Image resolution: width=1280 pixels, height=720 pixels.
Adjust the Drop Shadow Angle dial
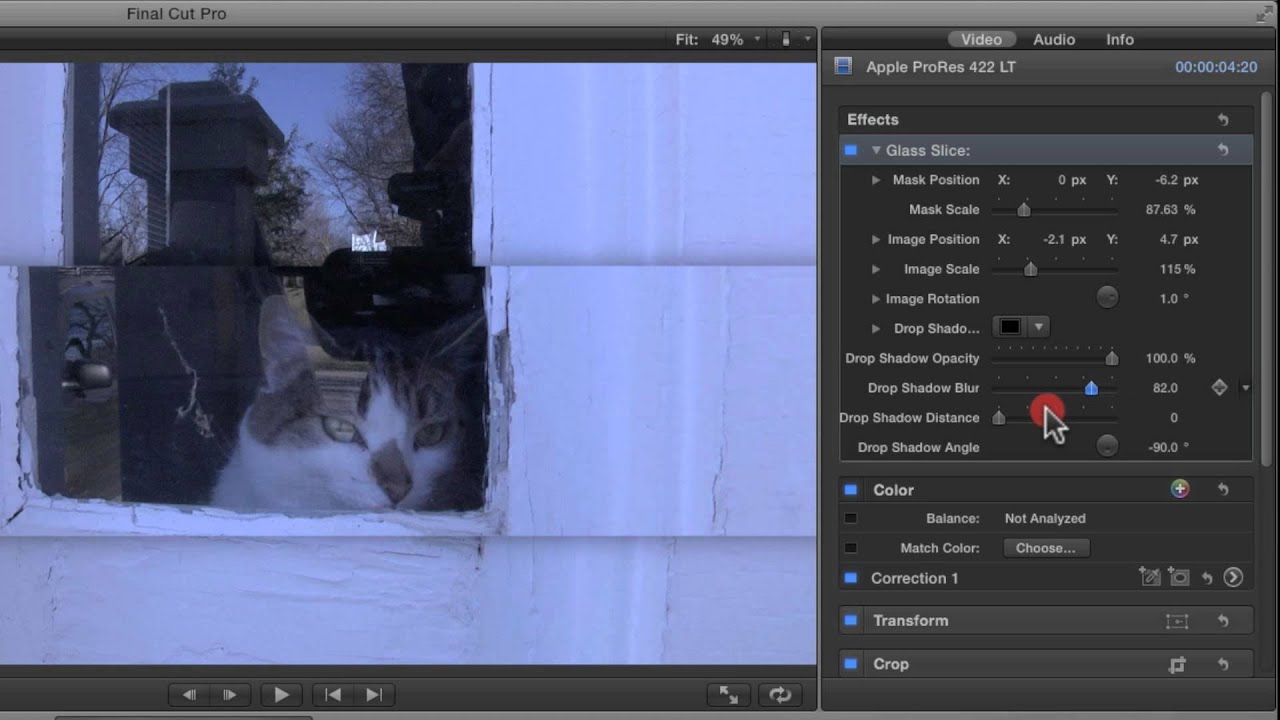tap(1107, 447)
